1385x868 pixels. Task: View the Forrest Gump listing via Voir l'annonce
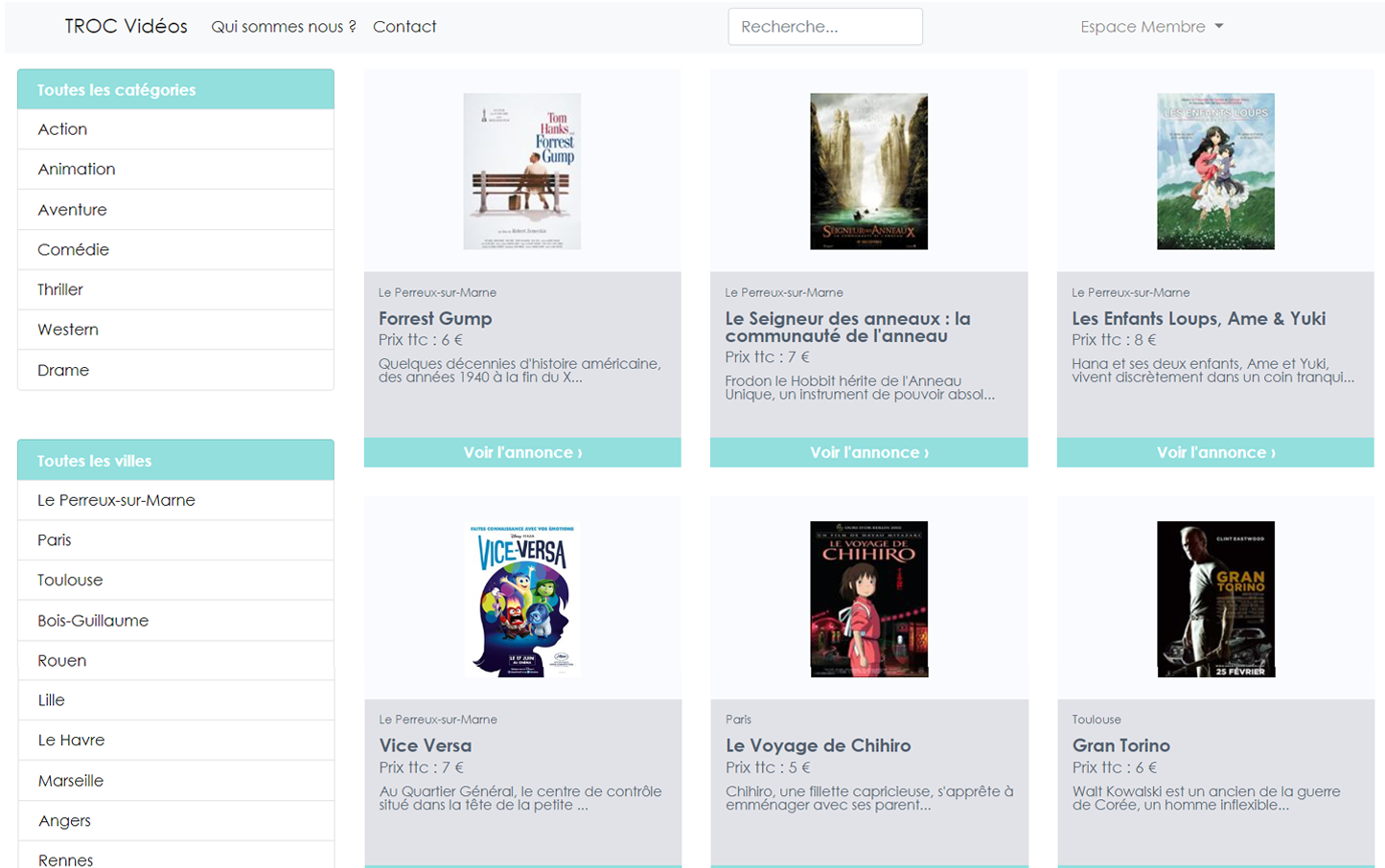522,452
